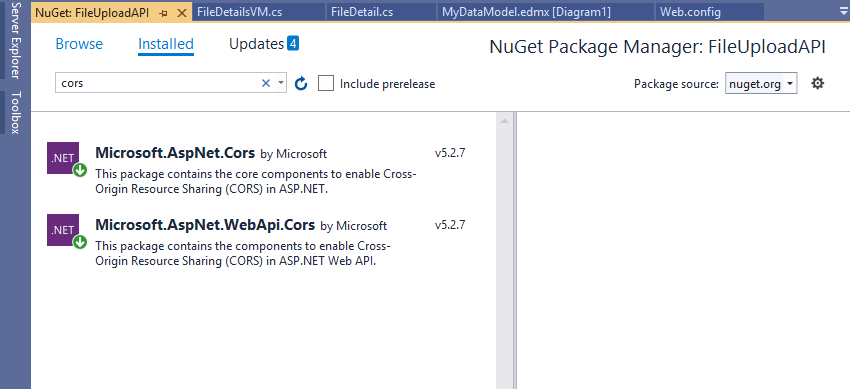Open MyDataModel.edmx [Diagram1] tab
Viewport: 850px width, 389px height.
[x=526, y=12]
